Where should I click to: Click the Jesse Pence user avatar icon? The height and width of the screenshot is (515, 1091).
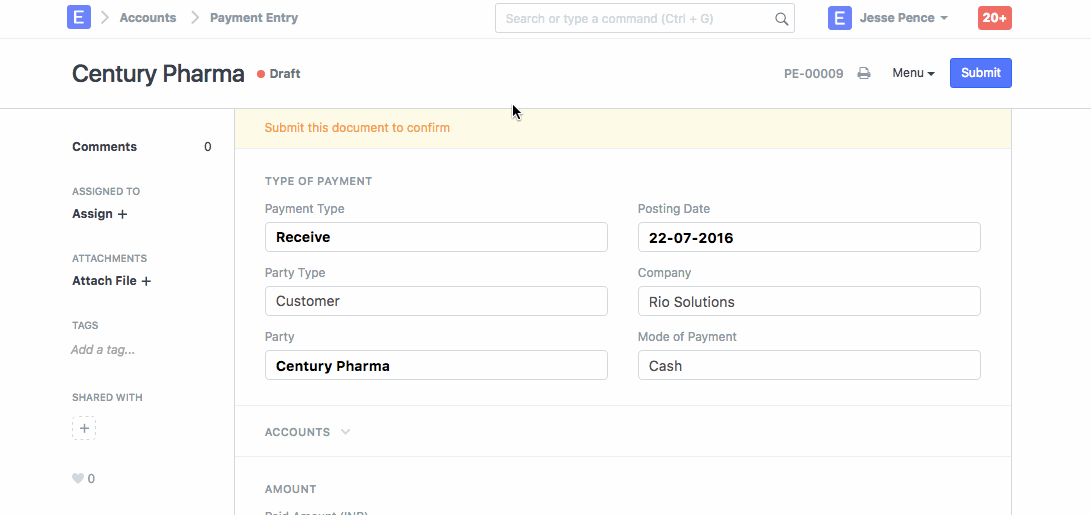tap(839, 18)
